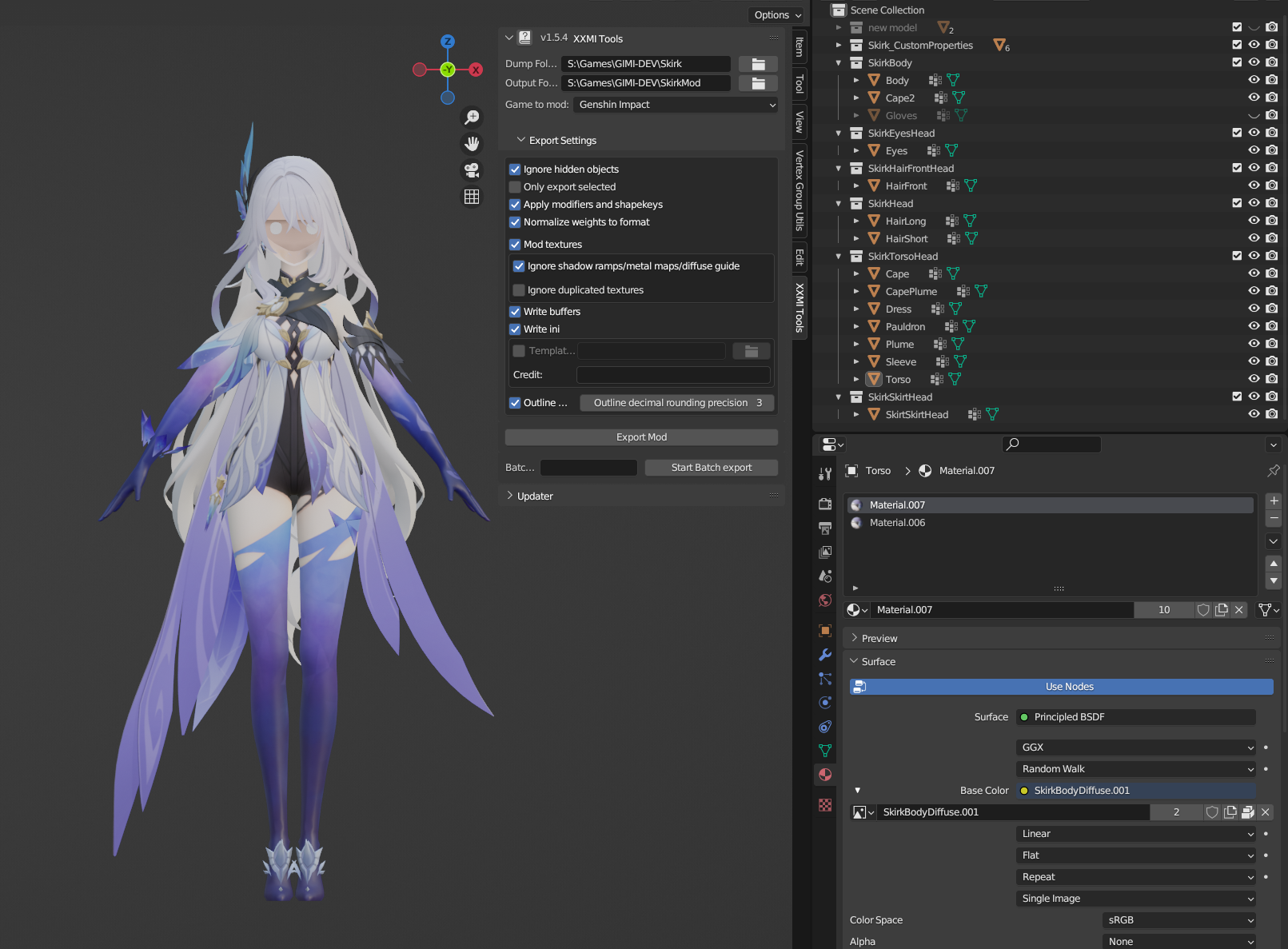Select Material.006 in slot list
1288x949 pixels.
pos(1051,523)
